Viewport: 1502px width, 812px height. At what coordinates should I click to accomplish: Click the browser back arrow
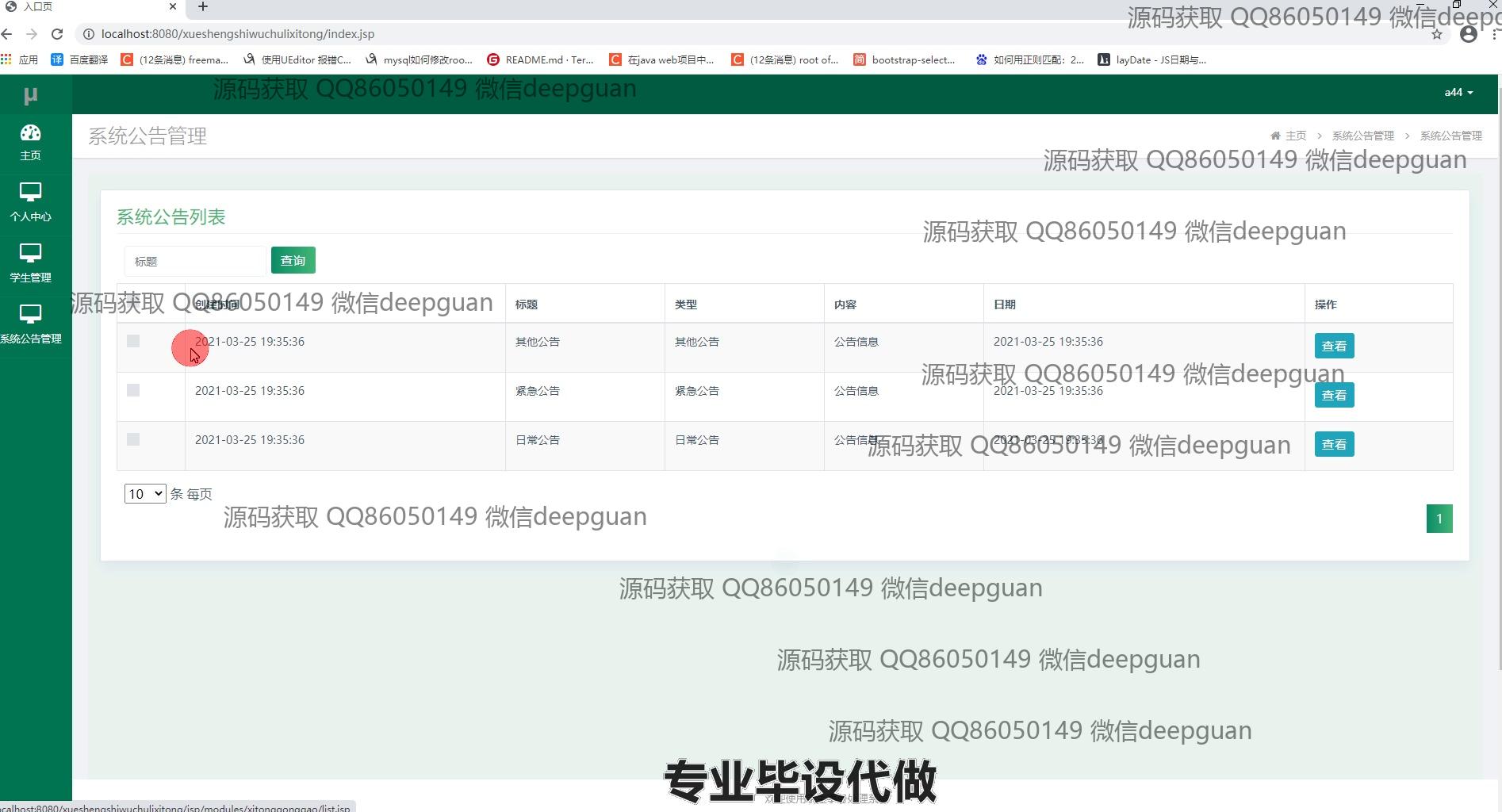7,34
